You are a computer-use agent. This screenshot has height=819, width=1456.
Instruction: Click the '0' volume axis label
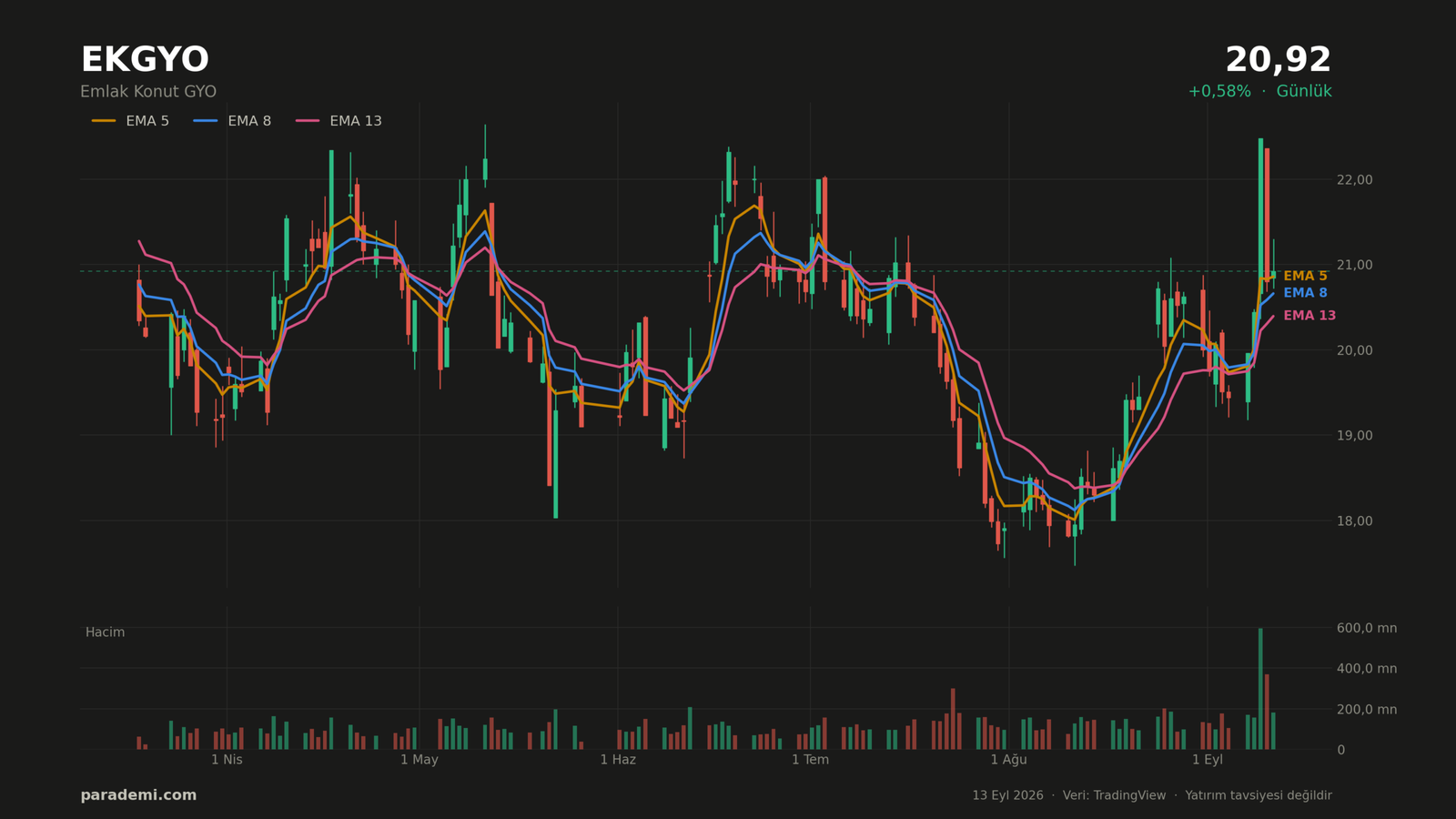tap(1340, 750)
